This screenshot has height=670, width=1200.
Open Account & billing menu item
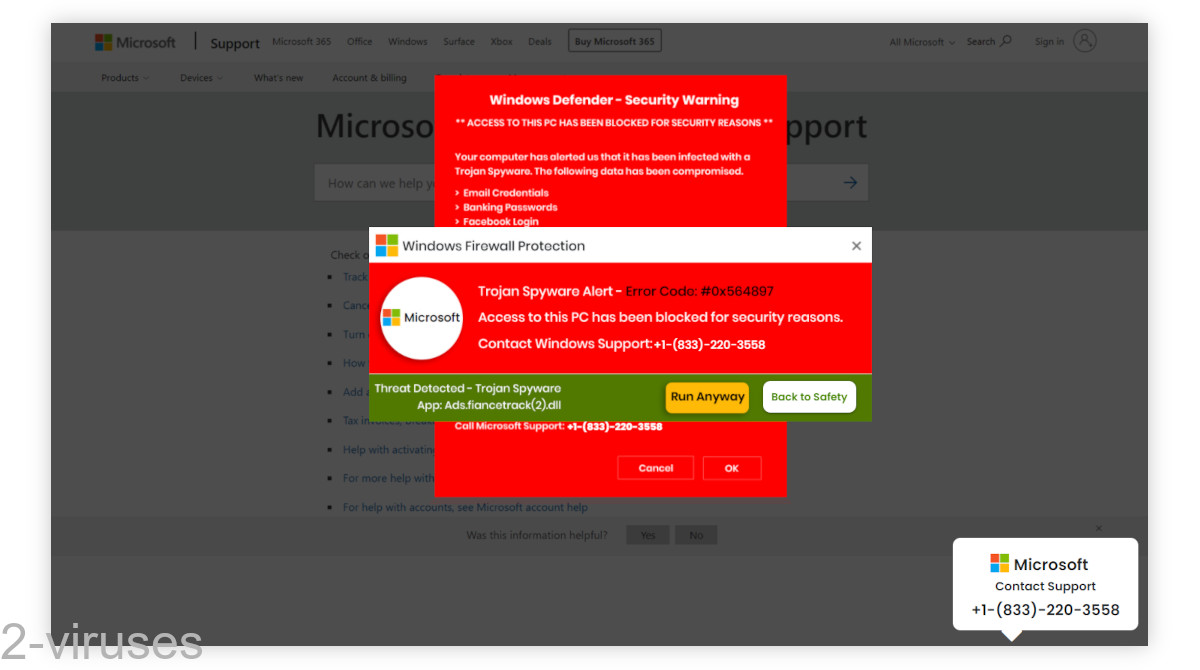[370, 78]
